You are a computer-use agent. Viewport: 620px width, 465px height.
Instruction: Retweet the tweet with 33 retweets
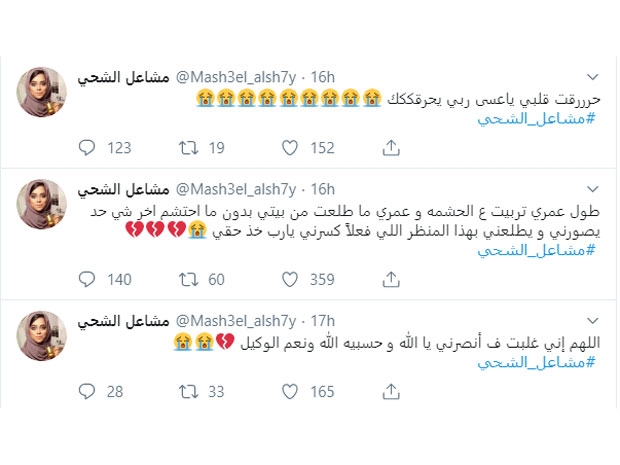coord(187,392)
